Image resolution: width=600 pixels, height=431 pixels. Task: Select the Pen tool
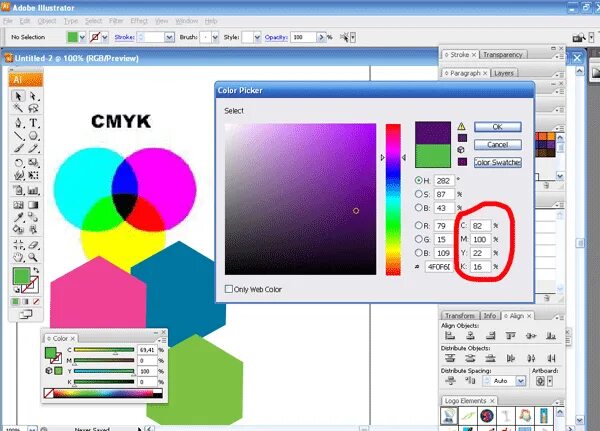point(18,123)
